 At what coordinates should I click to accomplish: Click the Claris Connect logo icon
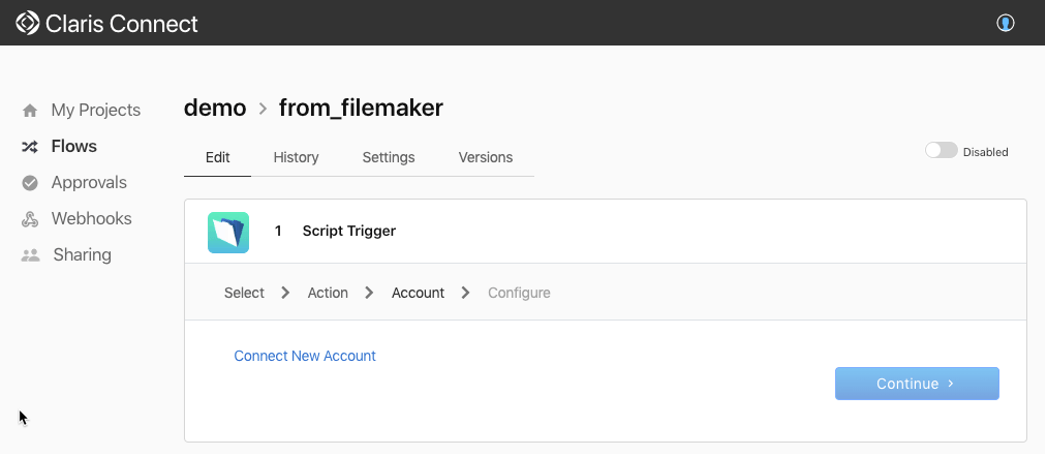(27, 23)
